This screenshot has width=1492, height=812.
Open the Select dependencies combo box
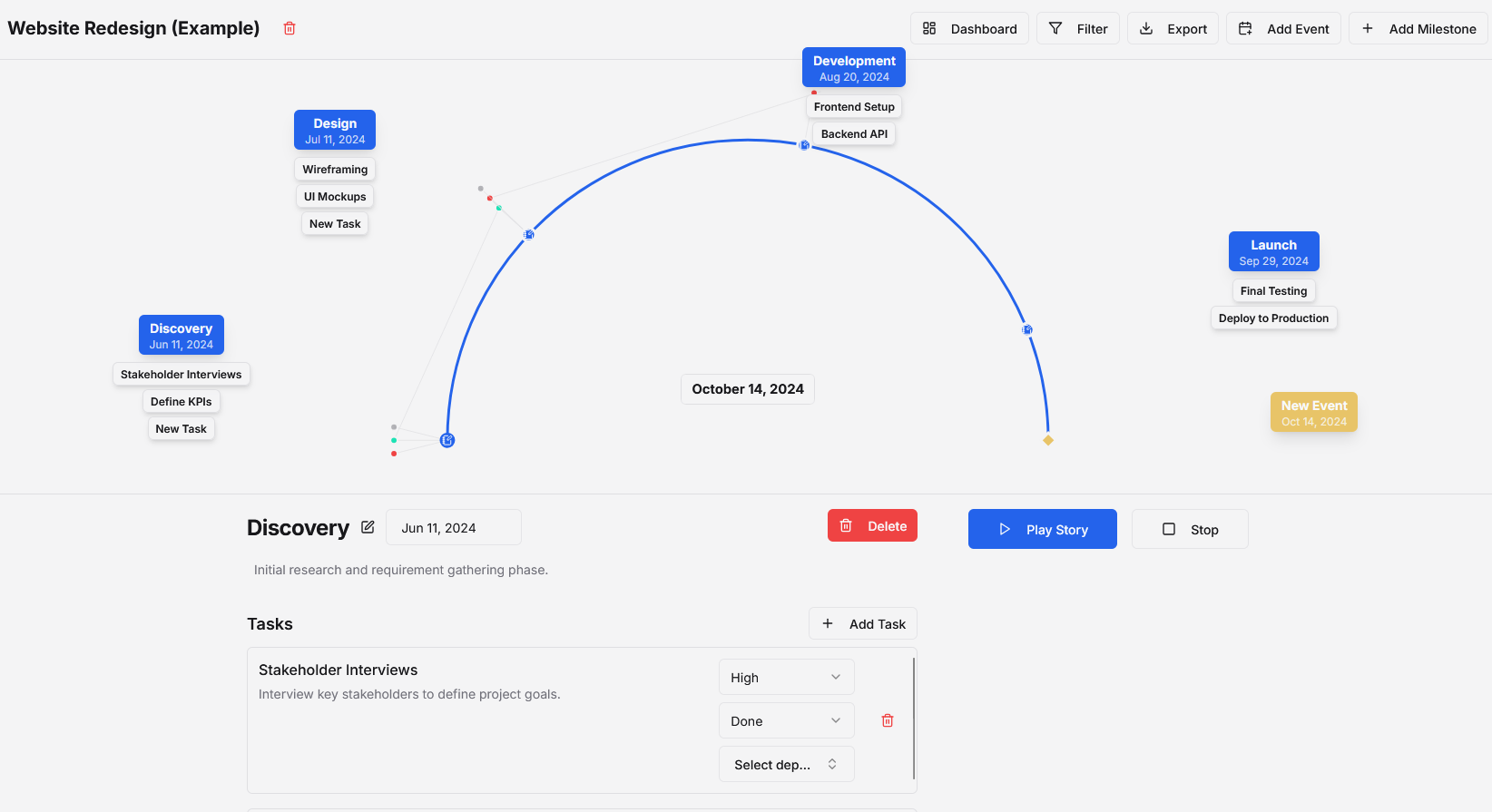(786, 765)
